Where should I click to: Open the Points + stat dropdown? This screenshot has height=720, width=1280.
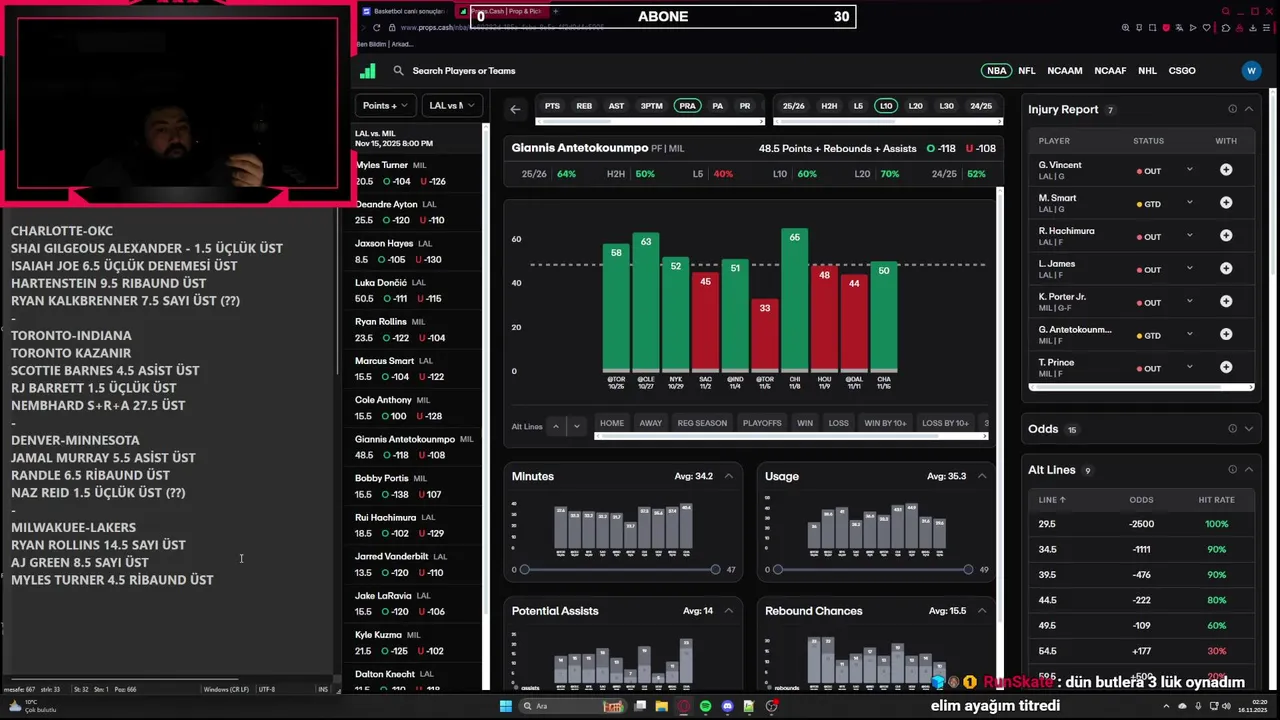coord(386,105)
